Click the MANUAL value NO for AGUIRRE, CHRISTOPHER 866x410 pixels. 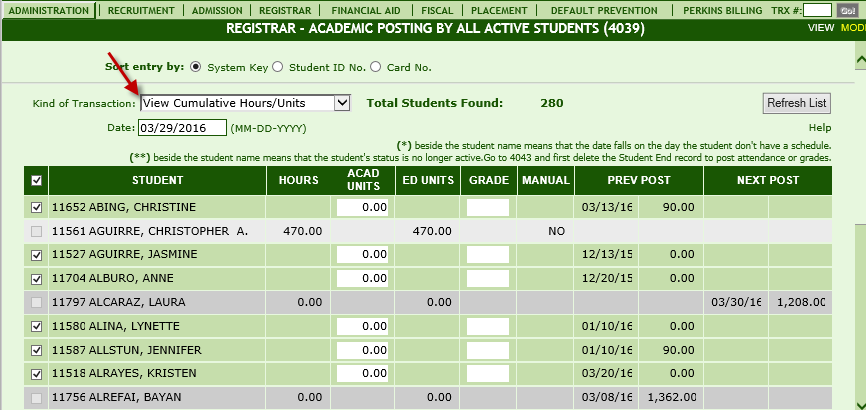557,232
